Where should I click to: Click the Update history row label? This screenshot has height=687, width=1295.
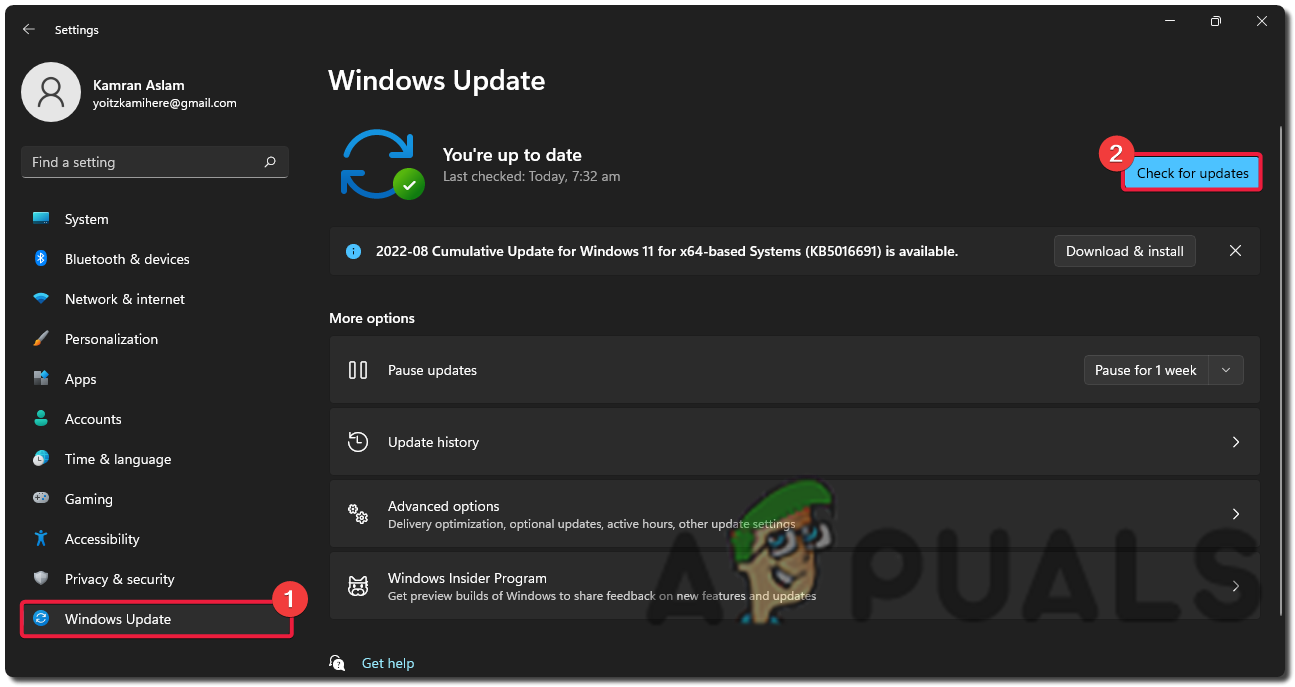coord(433,442)
